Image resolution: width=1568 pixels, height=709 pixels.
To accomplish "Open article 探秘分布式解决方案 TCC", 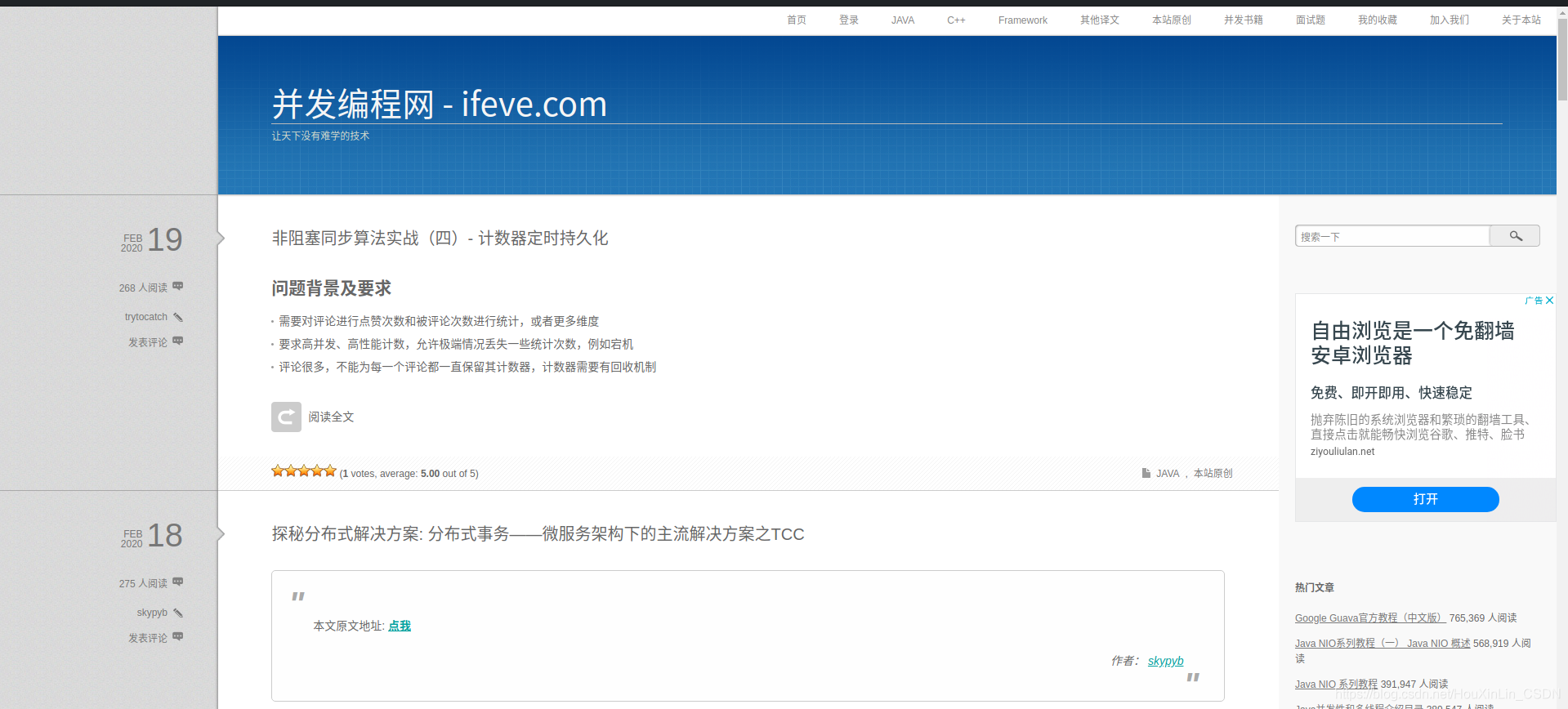I will (x=538, y=533).
